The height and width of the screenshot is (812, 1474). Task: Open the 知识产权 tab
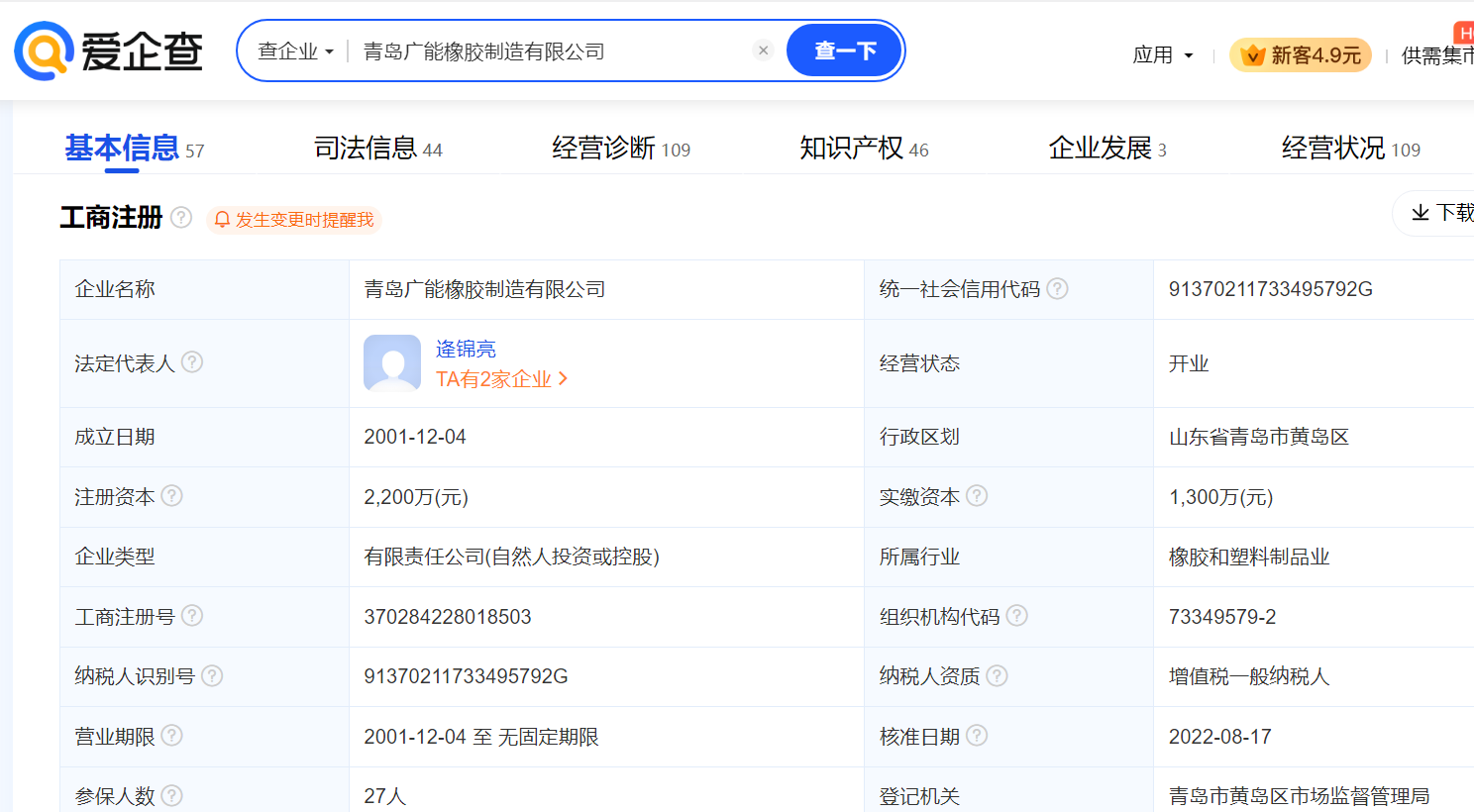[864, 149]
